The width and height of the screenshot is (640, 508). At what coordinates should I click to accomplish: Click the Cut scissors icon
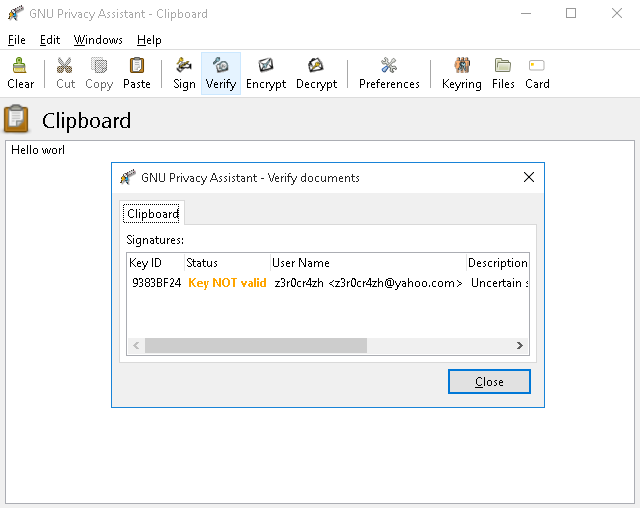pos(65,65)
